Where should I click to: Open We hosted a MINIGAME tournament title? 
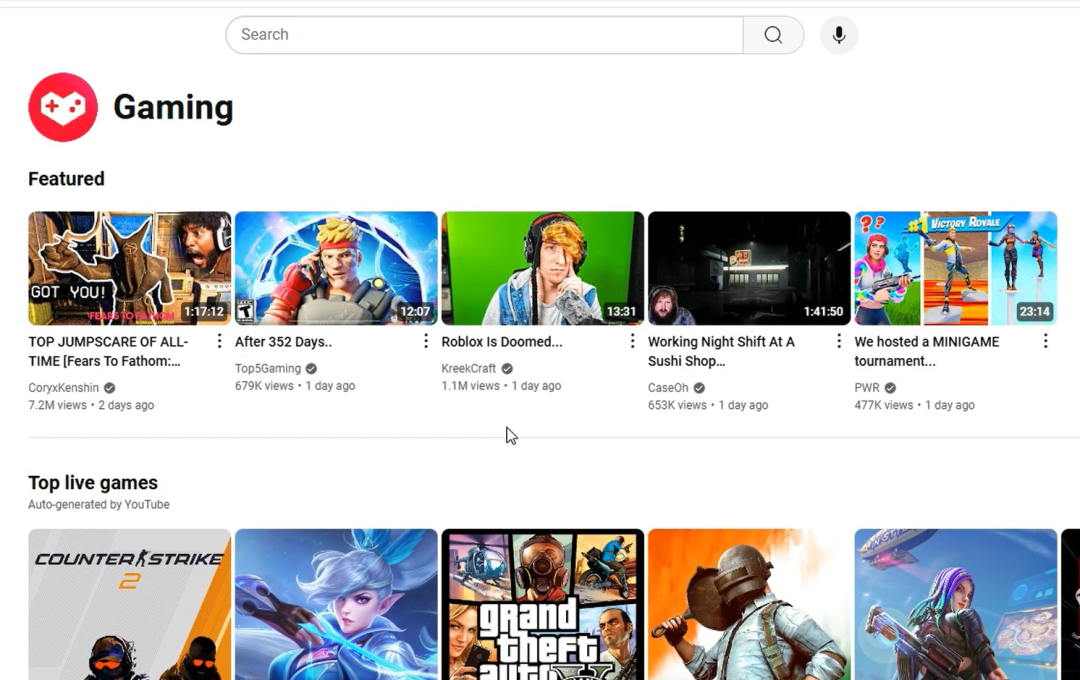pyautogui.click(x=926, y=351)
